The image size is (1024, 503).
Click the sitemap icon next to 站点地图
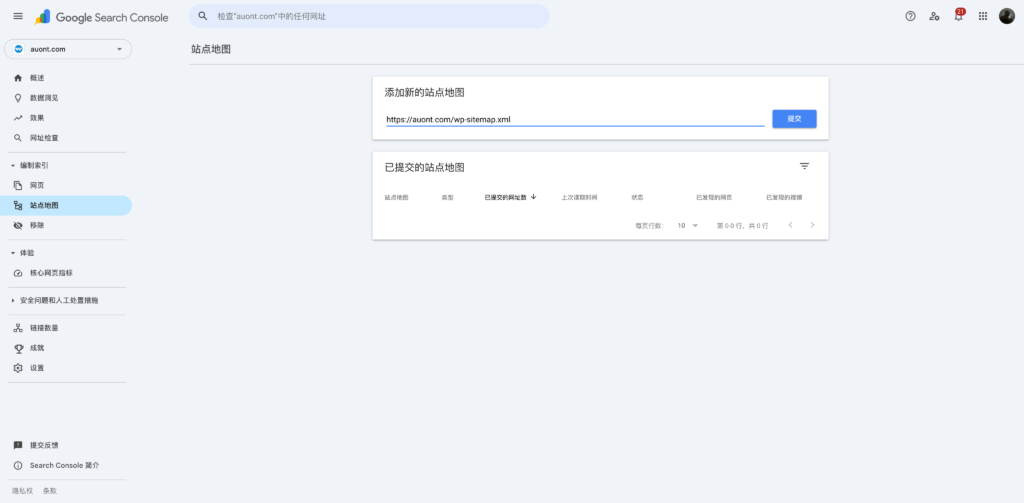(18, 206)
